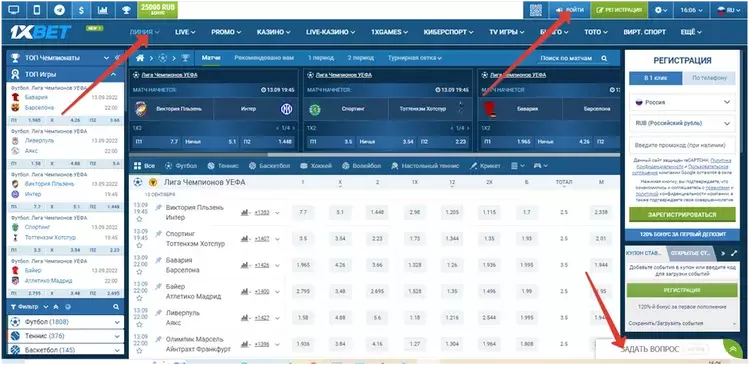Filter by Хоккей in sports bar
The image size is (750, 365).
[x=316, y=166]
